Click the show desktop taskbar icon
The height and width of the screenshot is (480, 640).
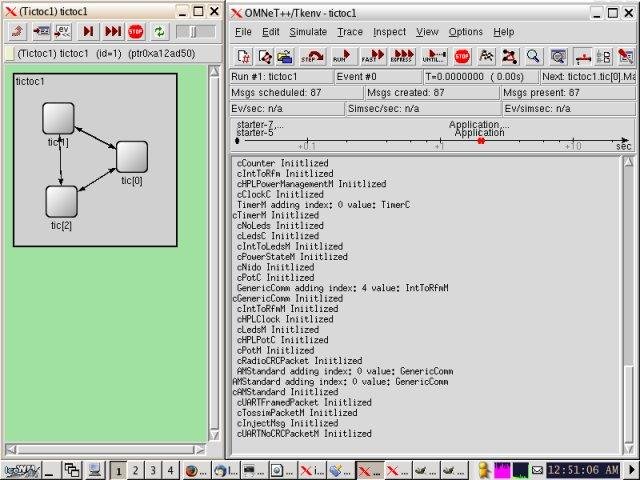pyautogui.click(x=94, y=471)
